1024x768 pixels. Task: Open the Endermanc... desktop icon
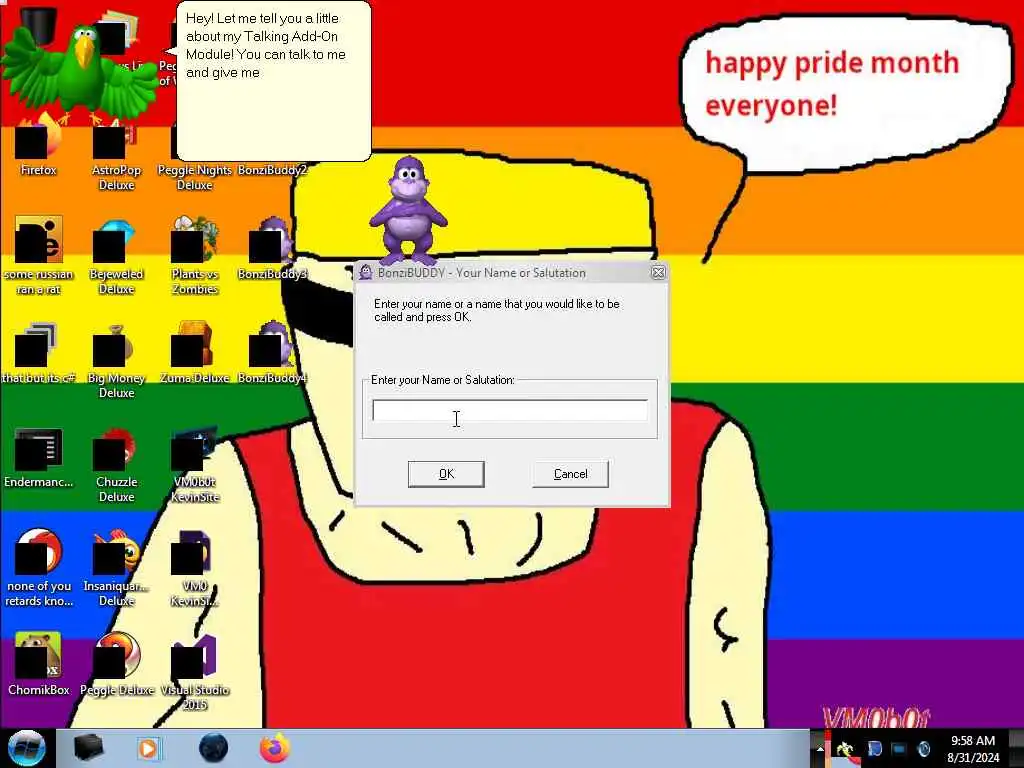[38, 457]
